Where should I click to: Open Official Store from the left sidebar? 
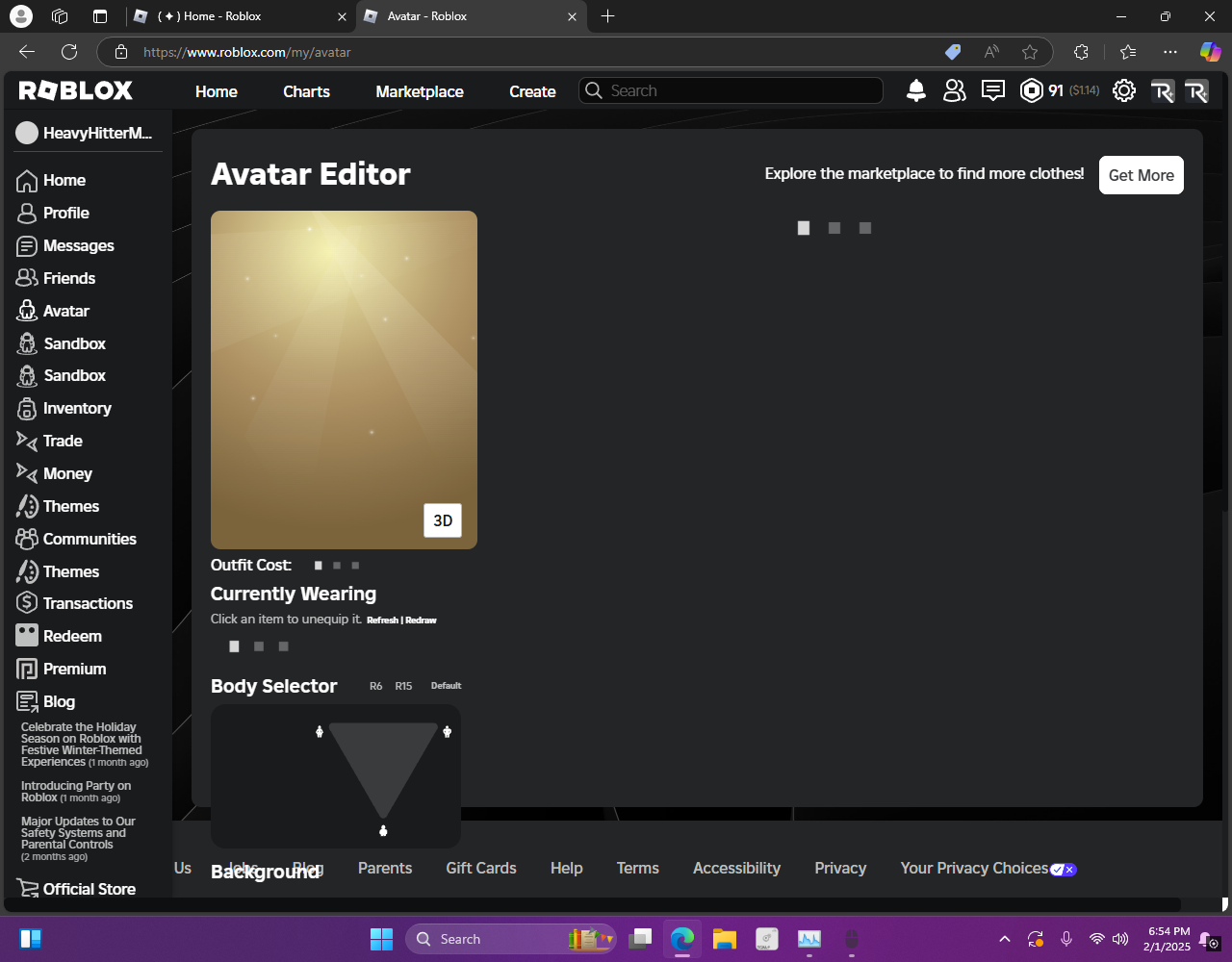pyautogui.click(x=89, y=889)
